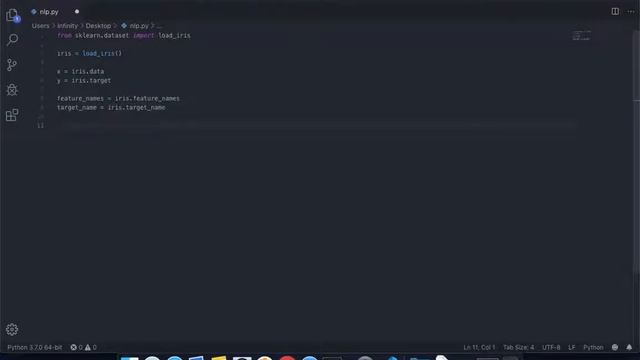Open the Search view in activity bar

(x=12, y=40)
